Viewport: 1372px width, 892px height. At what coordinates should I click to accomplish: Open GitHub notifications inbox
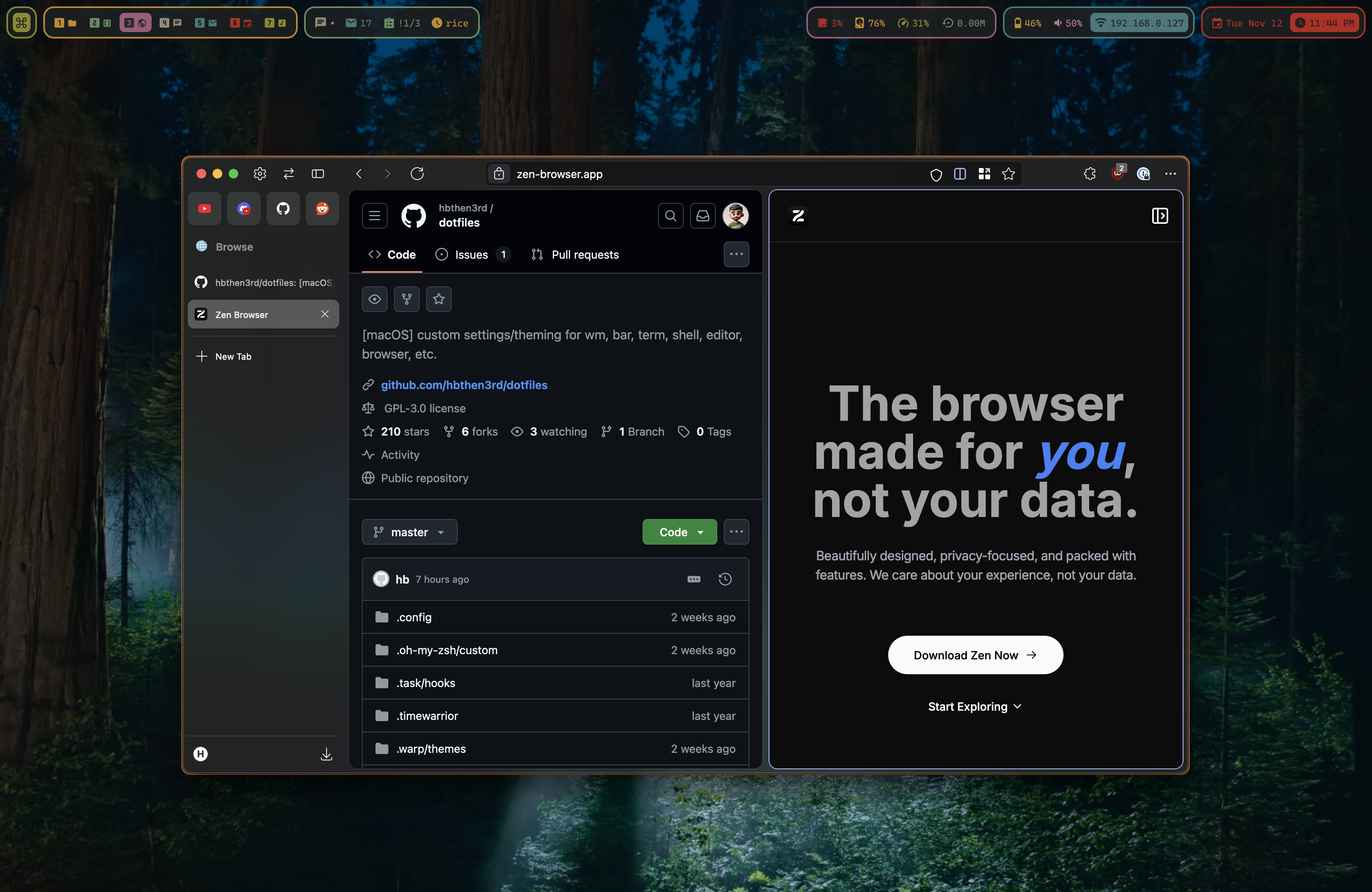point(703,216)
